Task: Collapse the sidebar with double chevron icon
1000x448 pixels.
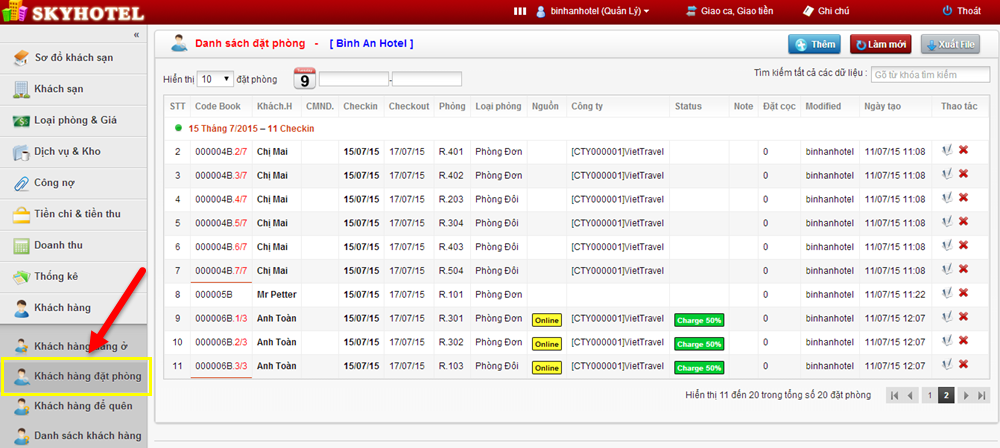Action: 137,35
